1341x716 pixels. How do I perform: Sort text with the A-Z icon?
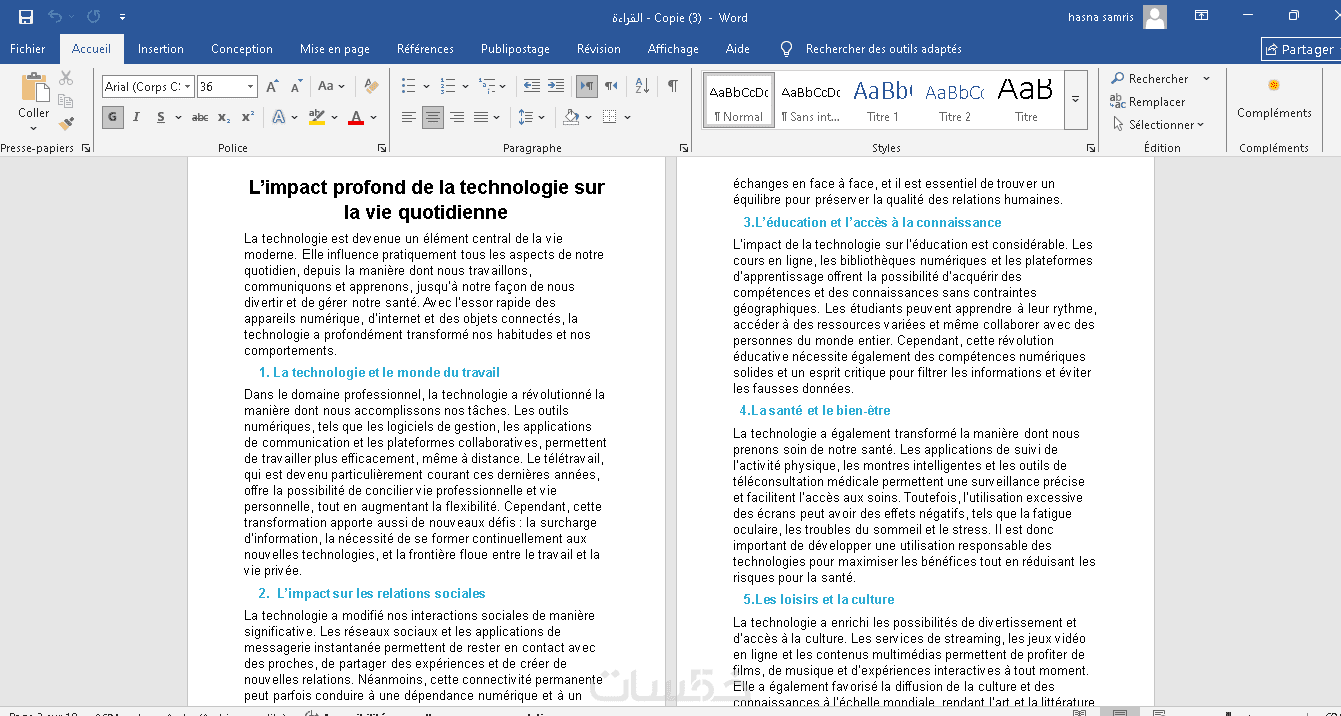tap(642, 86)
